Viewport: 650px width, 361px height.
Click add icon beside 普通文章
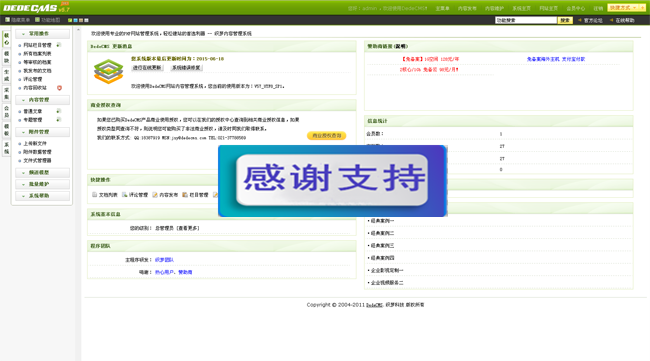59,111
